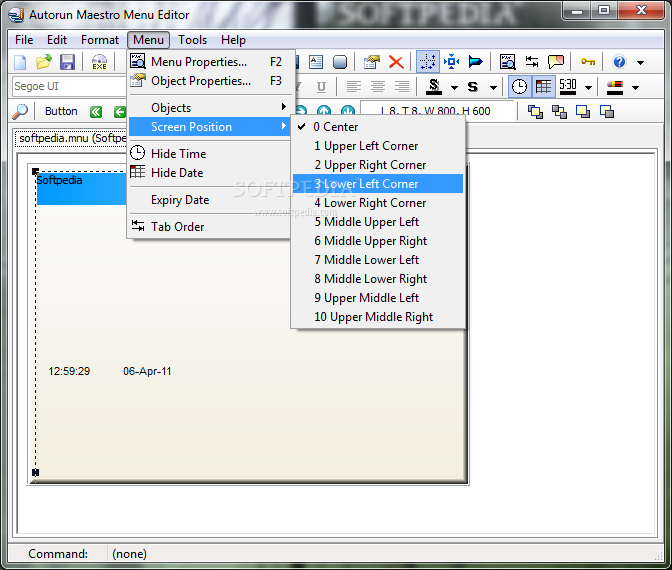Expand the help icon dropdown arrow
The image size is (672, 570).
640,63
